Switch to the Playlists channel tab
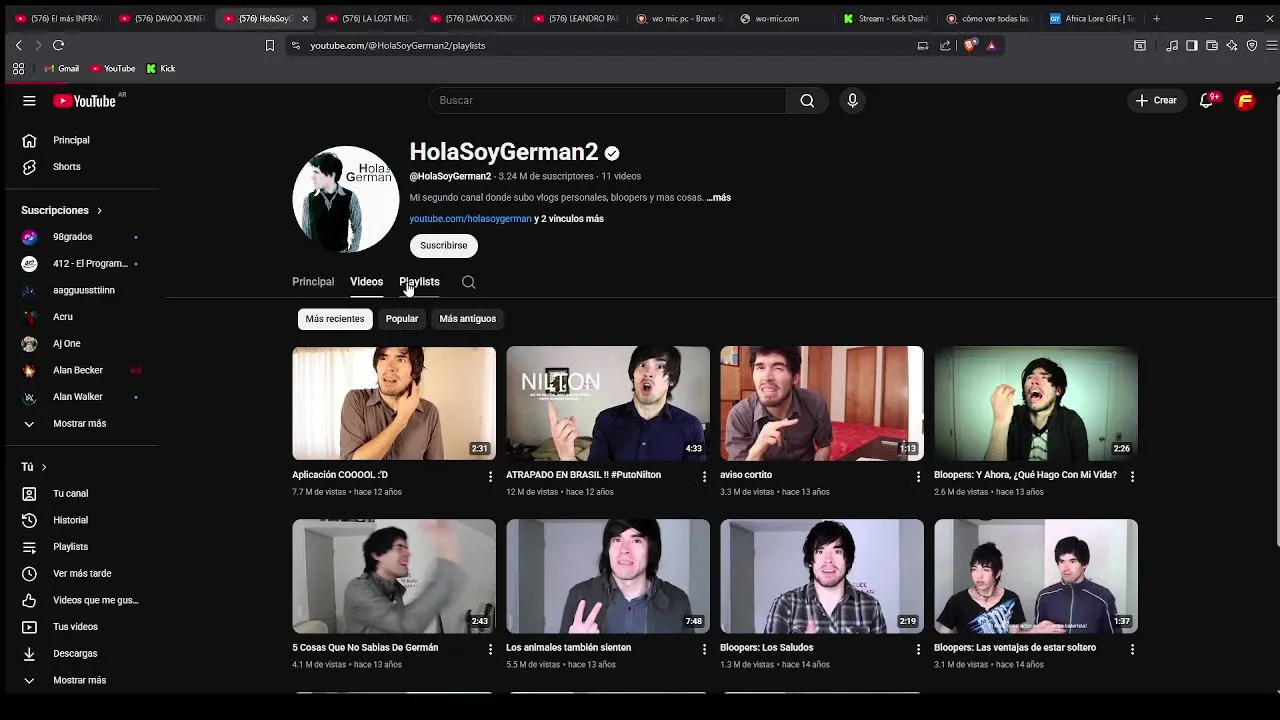 [419, 282]
